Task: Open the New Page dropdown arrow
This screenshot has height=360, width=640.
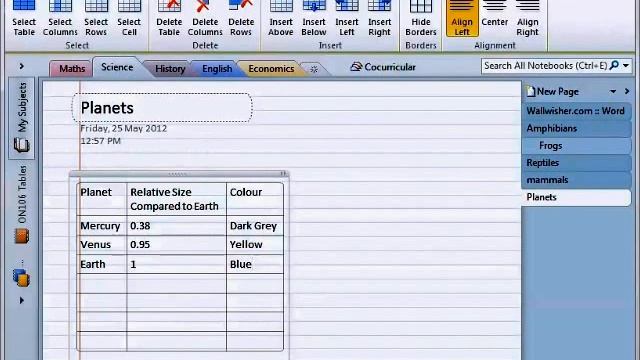Action: (613, 91)
